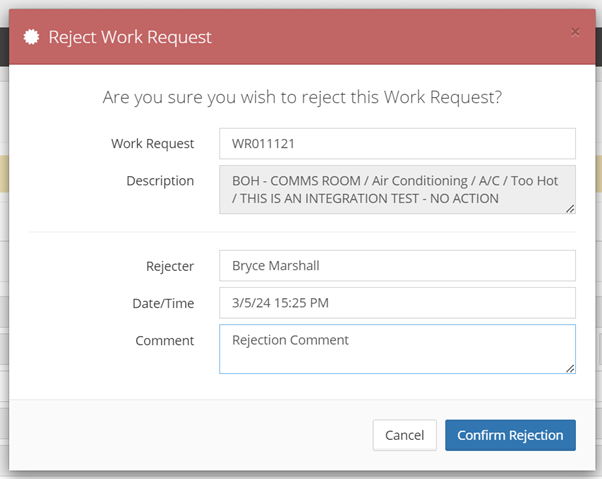Click the Work Request number field
The height and width of the screenshot is (479, 602).
click(x=397, y=143)
